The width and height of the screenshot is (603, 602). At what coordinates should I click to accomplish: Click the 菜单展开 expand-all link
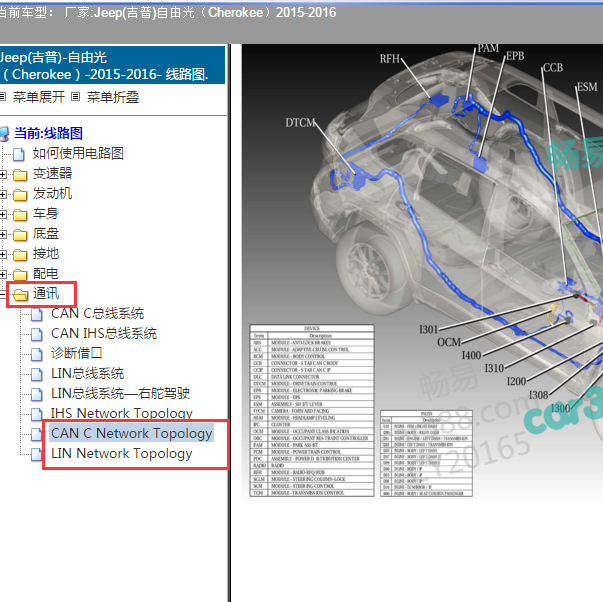tap(38, 97)
